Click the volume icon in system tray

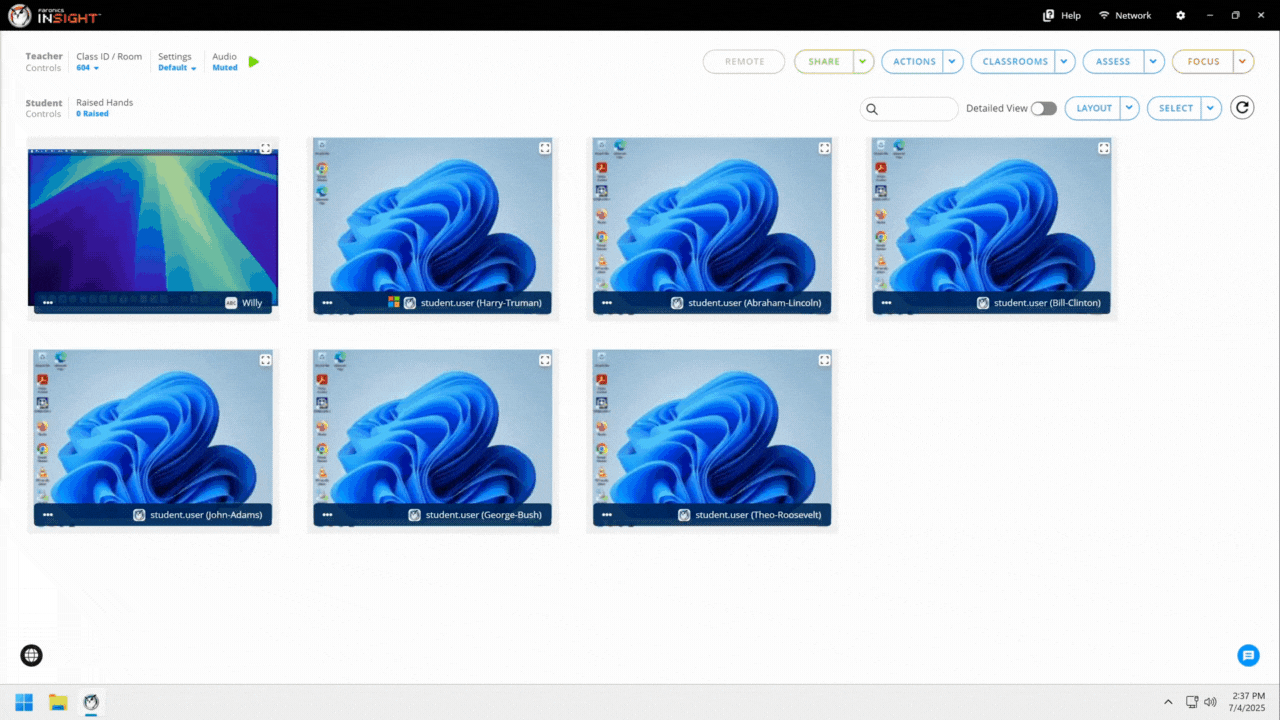point(1210,702)
